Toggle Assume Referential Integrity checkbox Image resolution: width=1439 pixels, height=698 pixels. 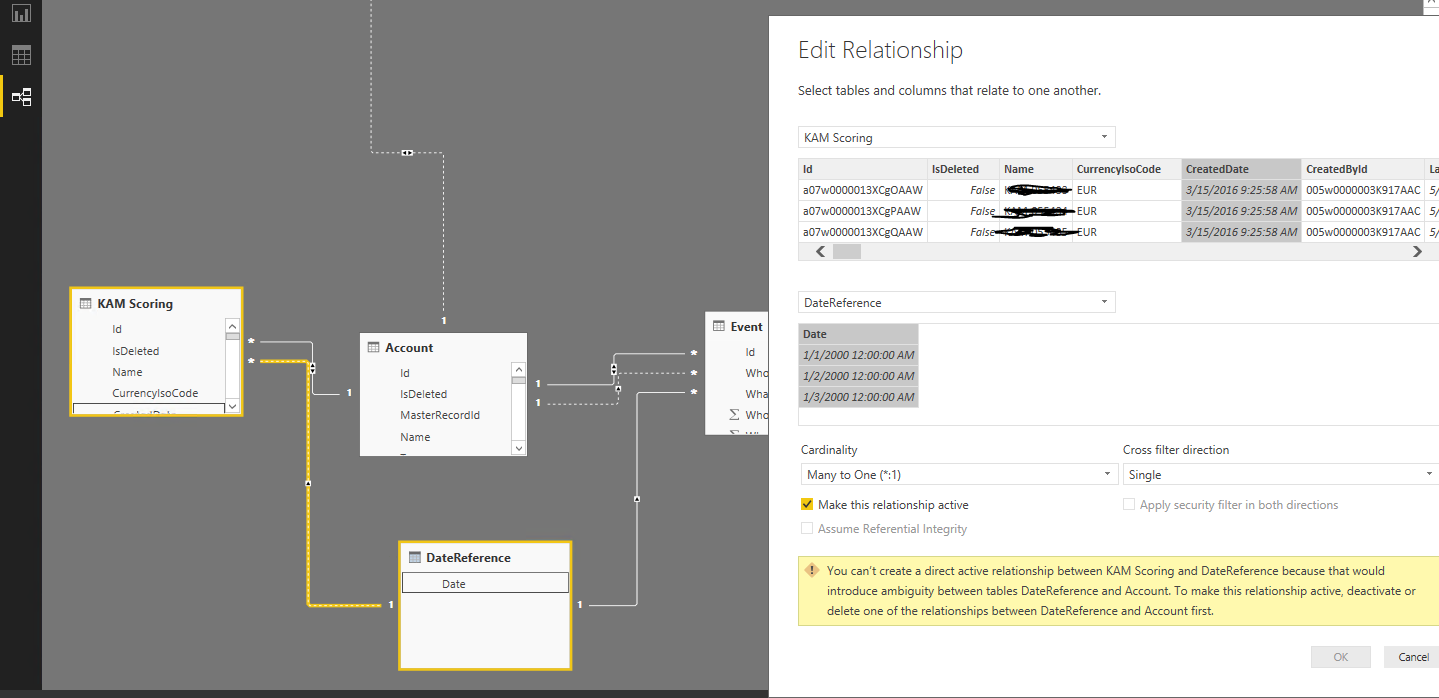point(807,528)
